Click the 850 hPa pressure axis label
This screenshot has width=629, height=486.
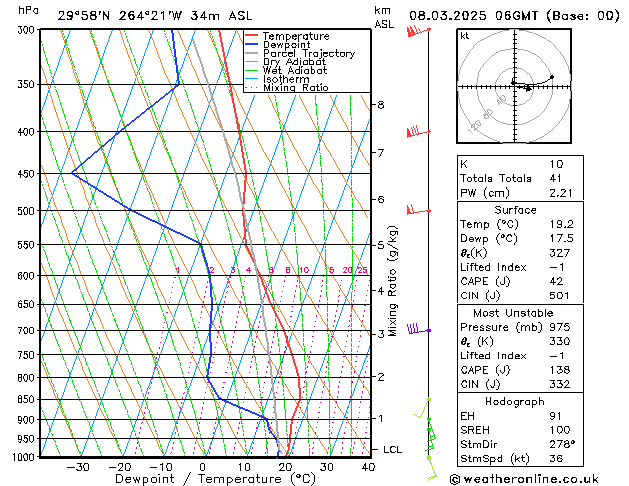(27, 399)
